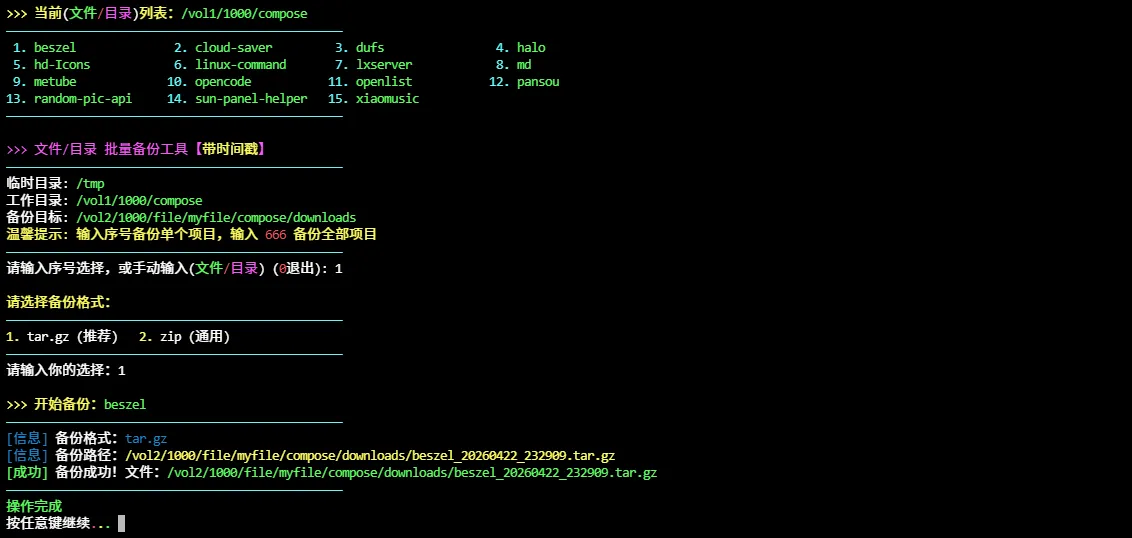Click the lxserver list item
The height and width of the screenshot is (538, 1132).
coord(384,64)
